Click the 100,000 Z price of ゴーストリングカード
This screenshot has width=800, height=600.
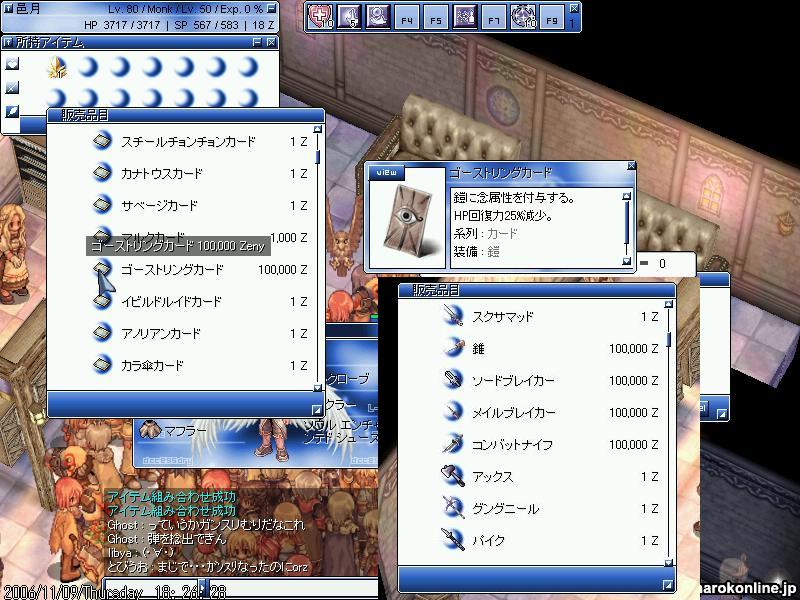coord(283,270)
